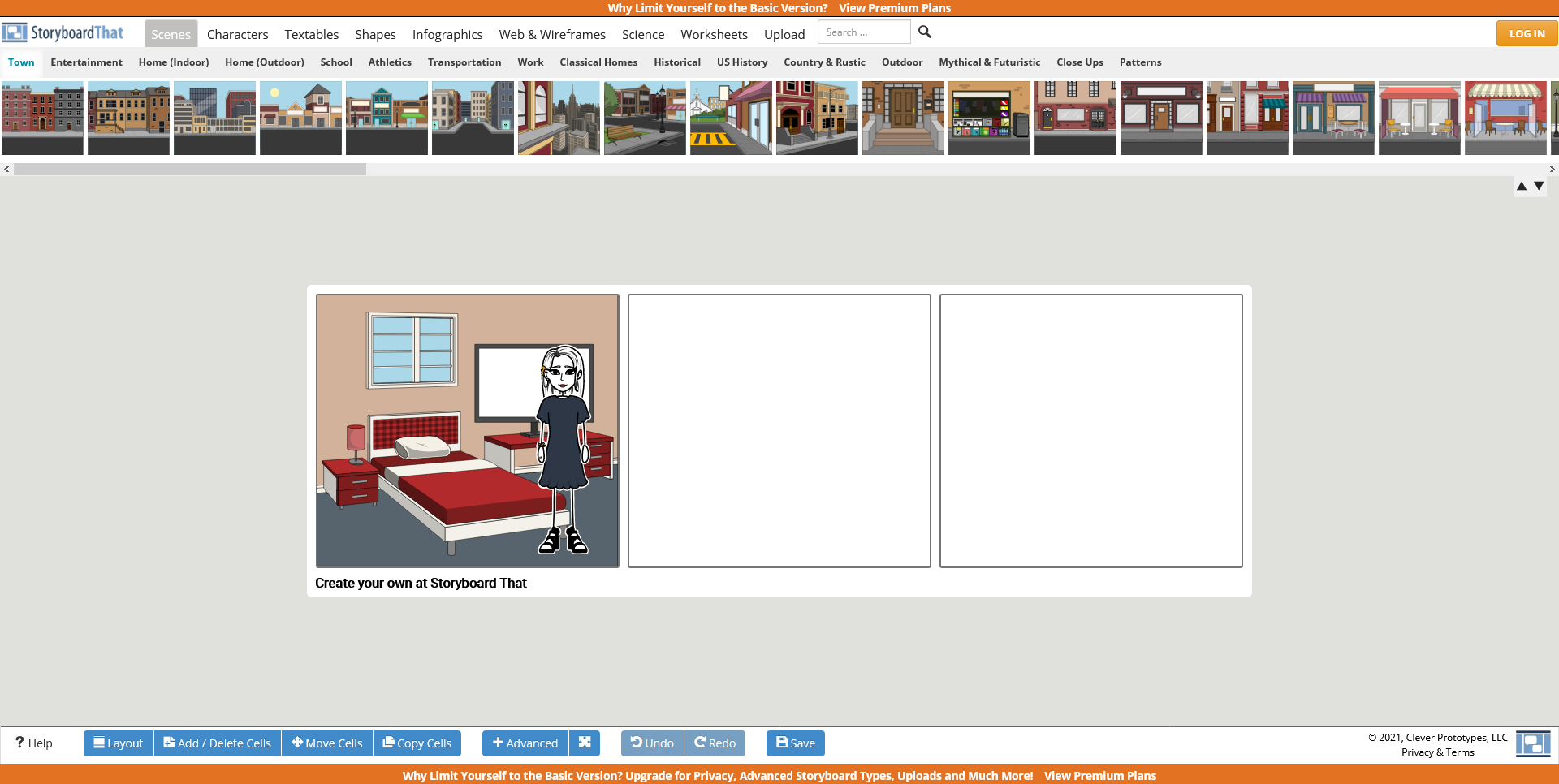This screenshot has width=1559, height=784.
Task: Click the scene strip horizontal scrollbar
Action: 190,169
